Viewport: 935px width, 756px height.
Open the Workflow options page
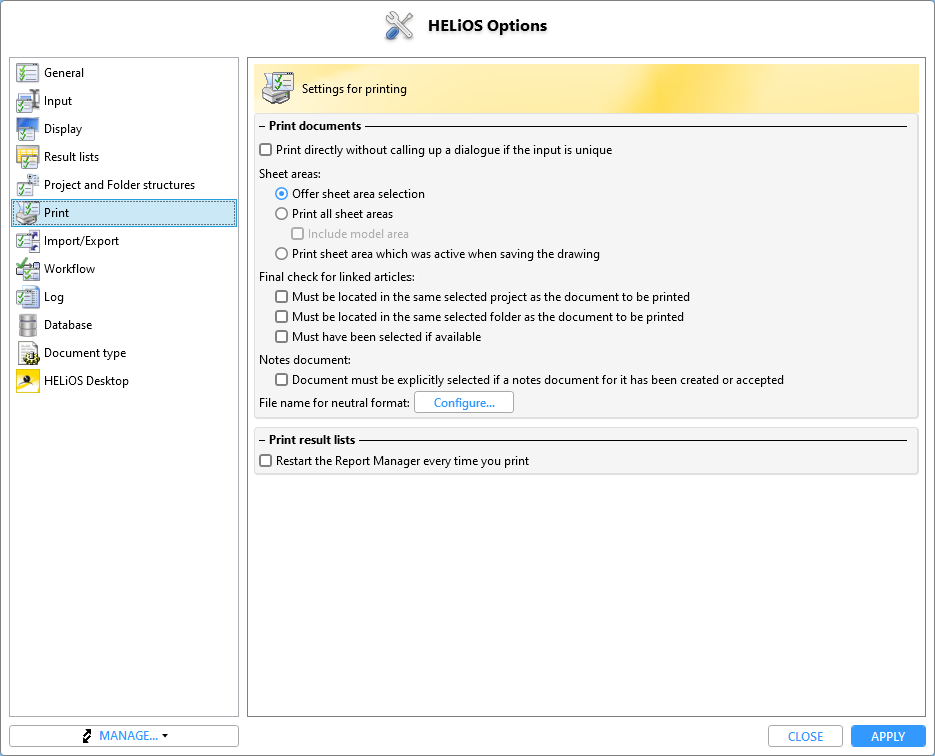(x=124, y=269)
